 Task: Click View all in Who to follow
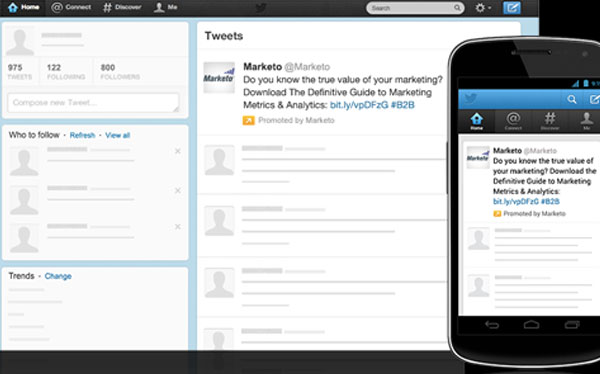(x=117, y=135)
